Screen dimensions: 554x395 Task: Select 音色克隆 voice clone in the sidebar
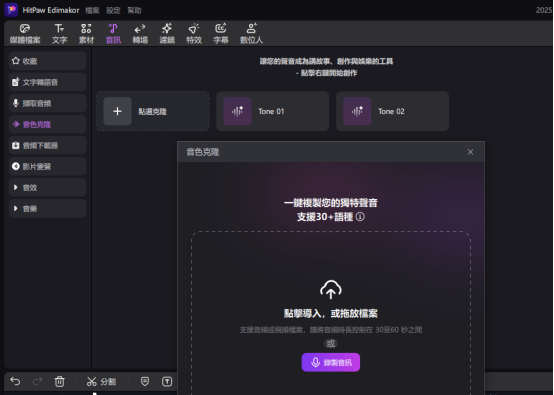point(48,124)
